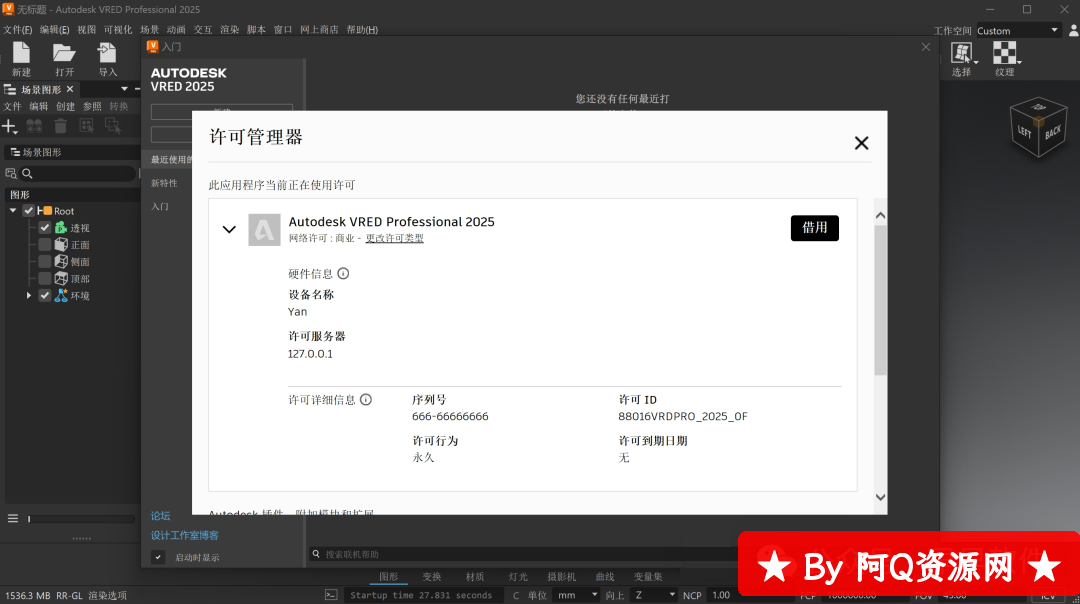Click the delete trash icon in scenegraph toolbar
The image size is (1080, 604).
[x=61, y=125]
